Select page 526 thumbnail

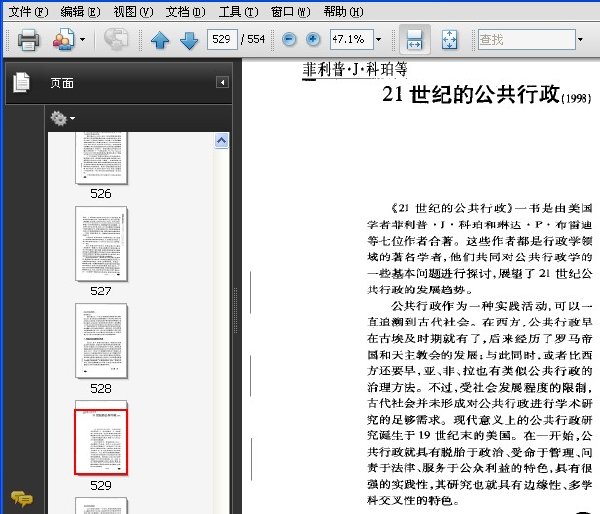pos(101,158)
